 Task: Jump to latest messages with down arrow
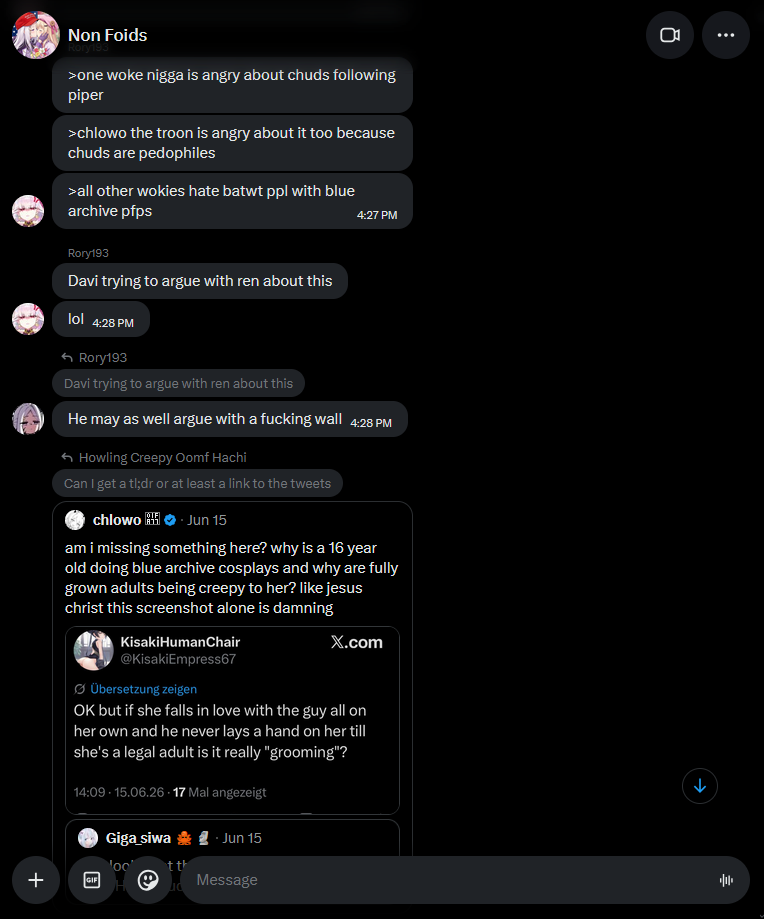(700, 786)
